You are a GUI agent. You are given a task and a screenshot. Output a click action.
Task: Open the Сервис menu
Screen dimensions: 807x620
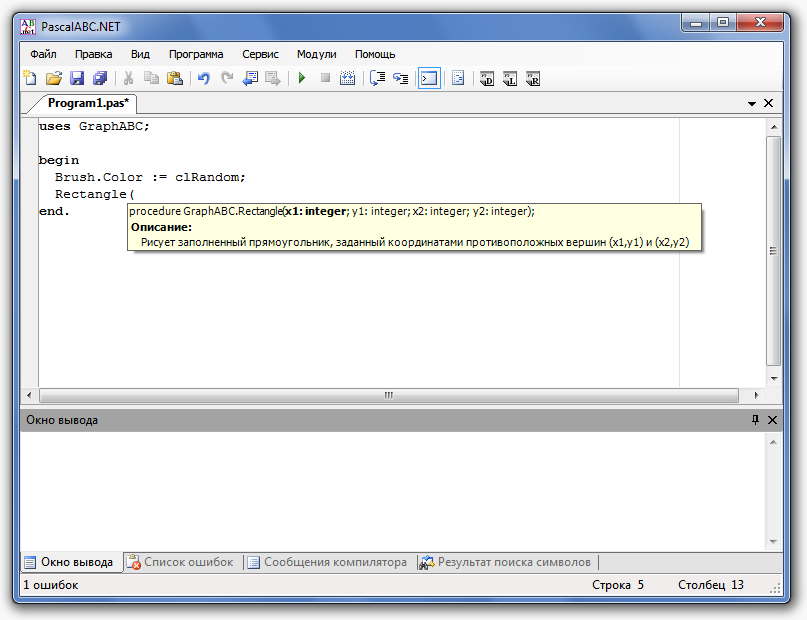tap(260, 54)
